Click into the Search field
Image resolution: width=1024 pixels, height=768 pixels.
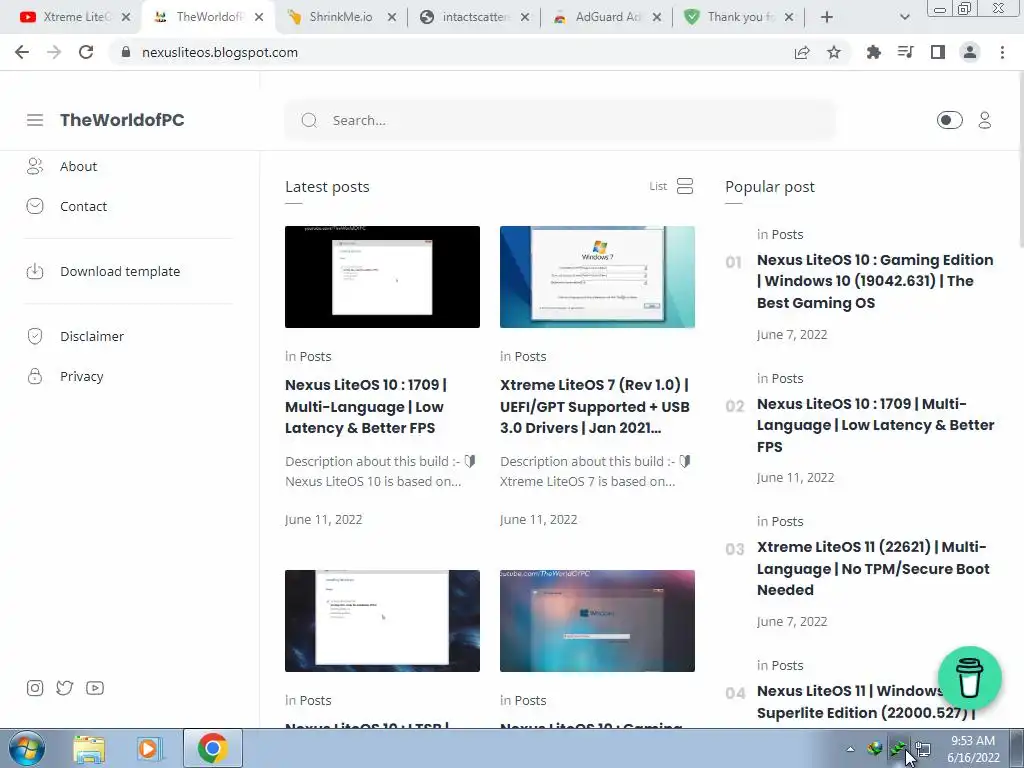(x=560, y=120)
